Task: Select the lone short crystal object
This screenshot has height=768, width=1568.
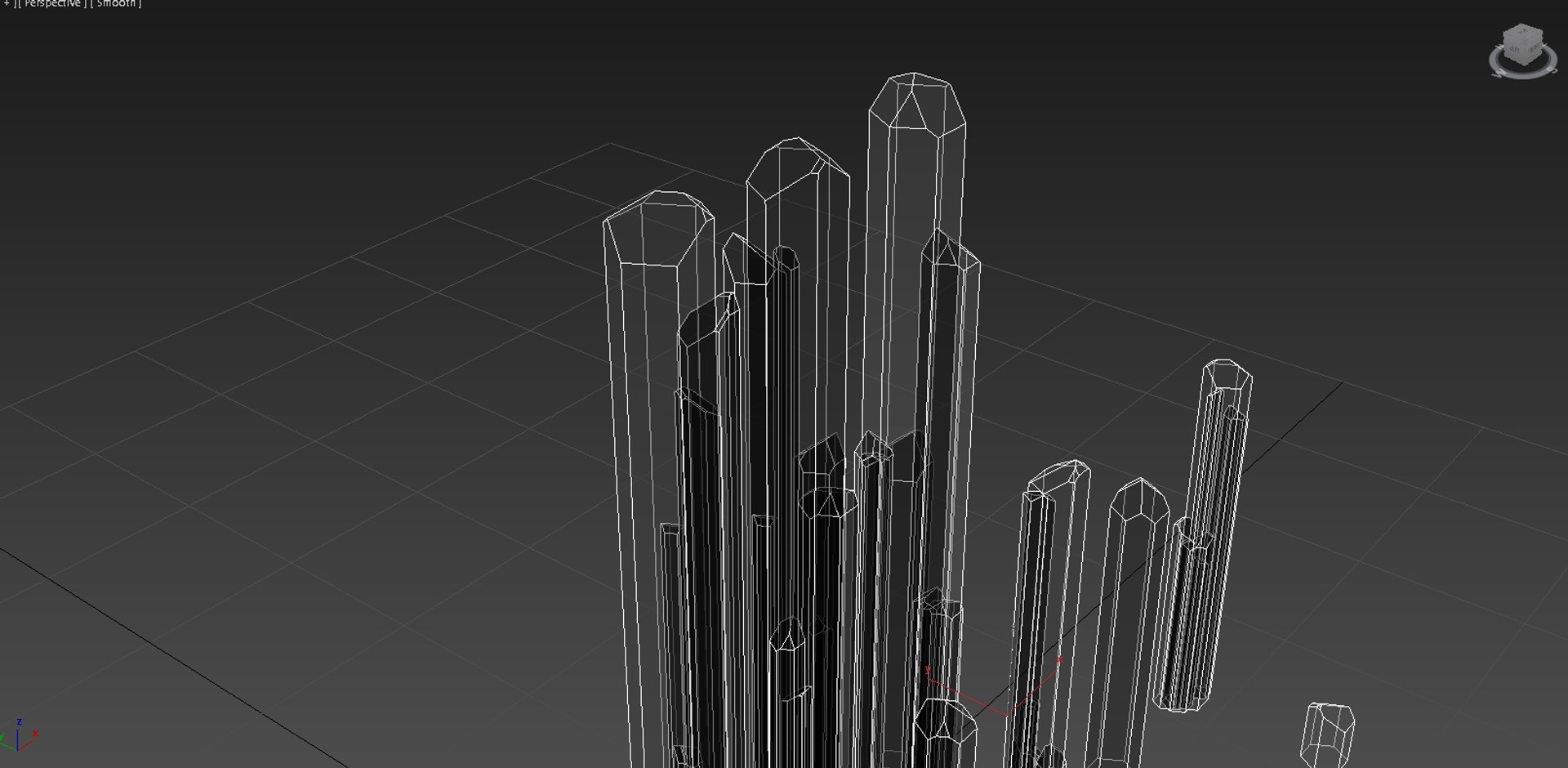Action: click(1327, 735)
